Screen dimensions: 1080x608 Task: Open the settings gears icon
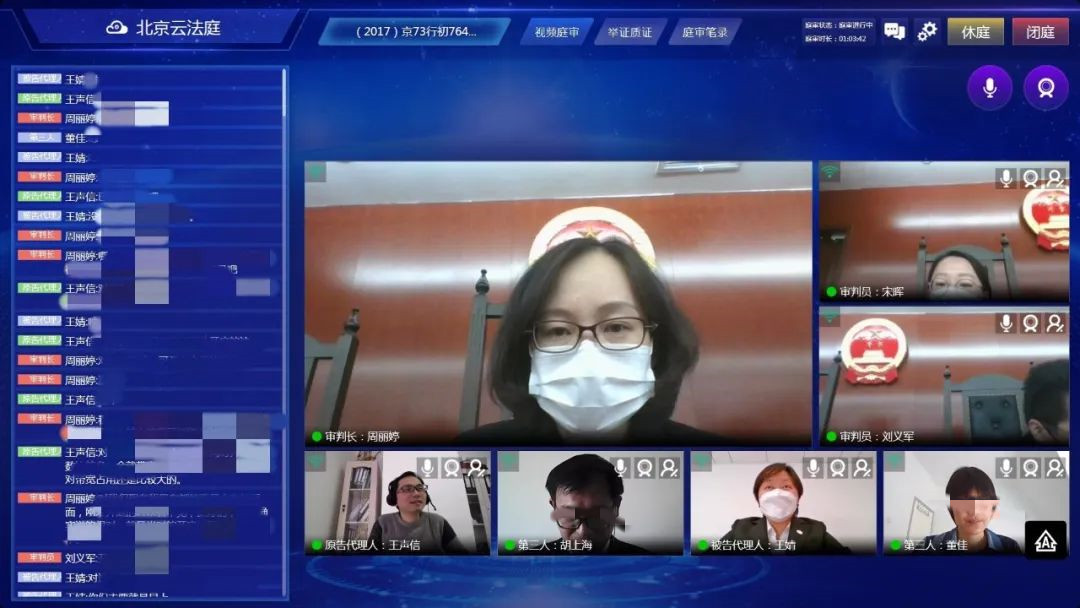click(927, 31)
